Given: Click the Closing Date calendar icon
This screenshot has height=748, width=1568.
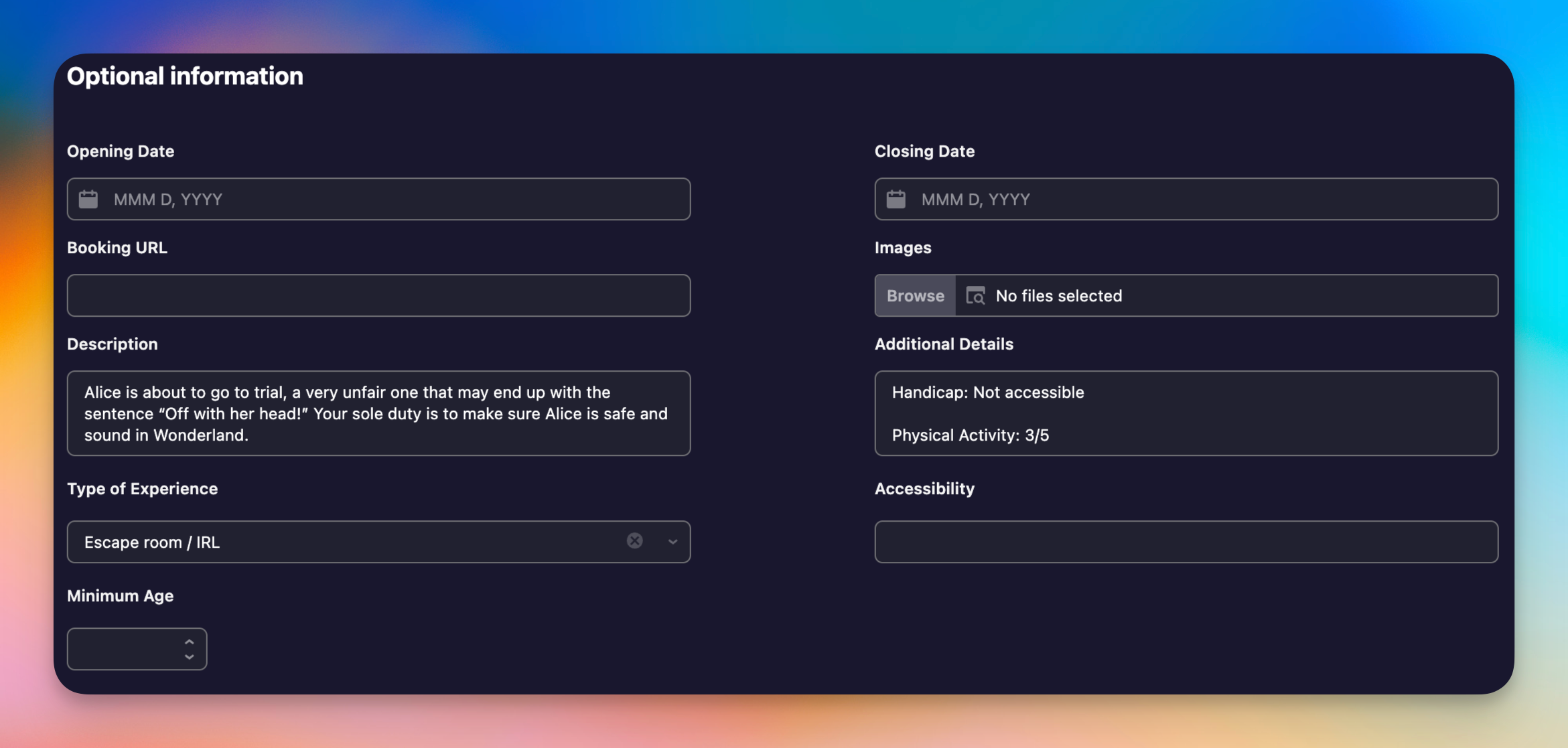Looking at the screenshot, I should [x=896, y=199].
